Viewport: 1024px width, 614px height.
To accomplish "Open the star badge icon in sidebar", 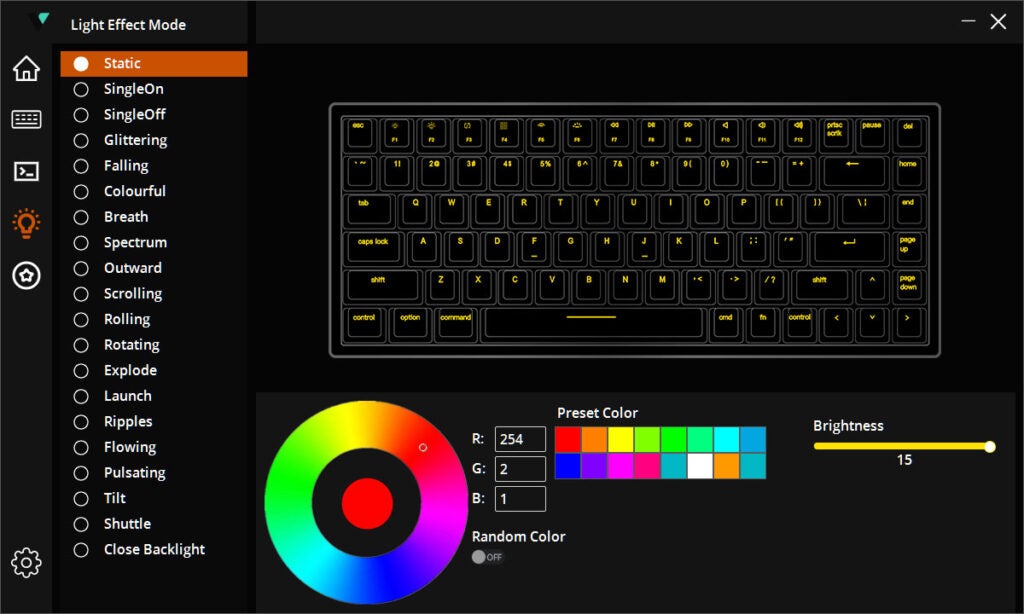I will pyautogui.click(x=26, y=276).
